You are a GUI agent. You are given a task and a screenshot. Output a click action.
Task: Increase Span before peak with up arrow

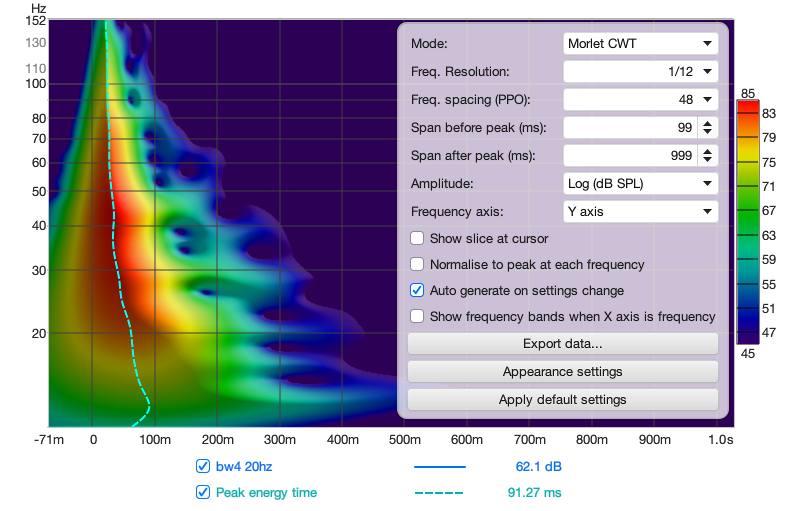(707, 123)
